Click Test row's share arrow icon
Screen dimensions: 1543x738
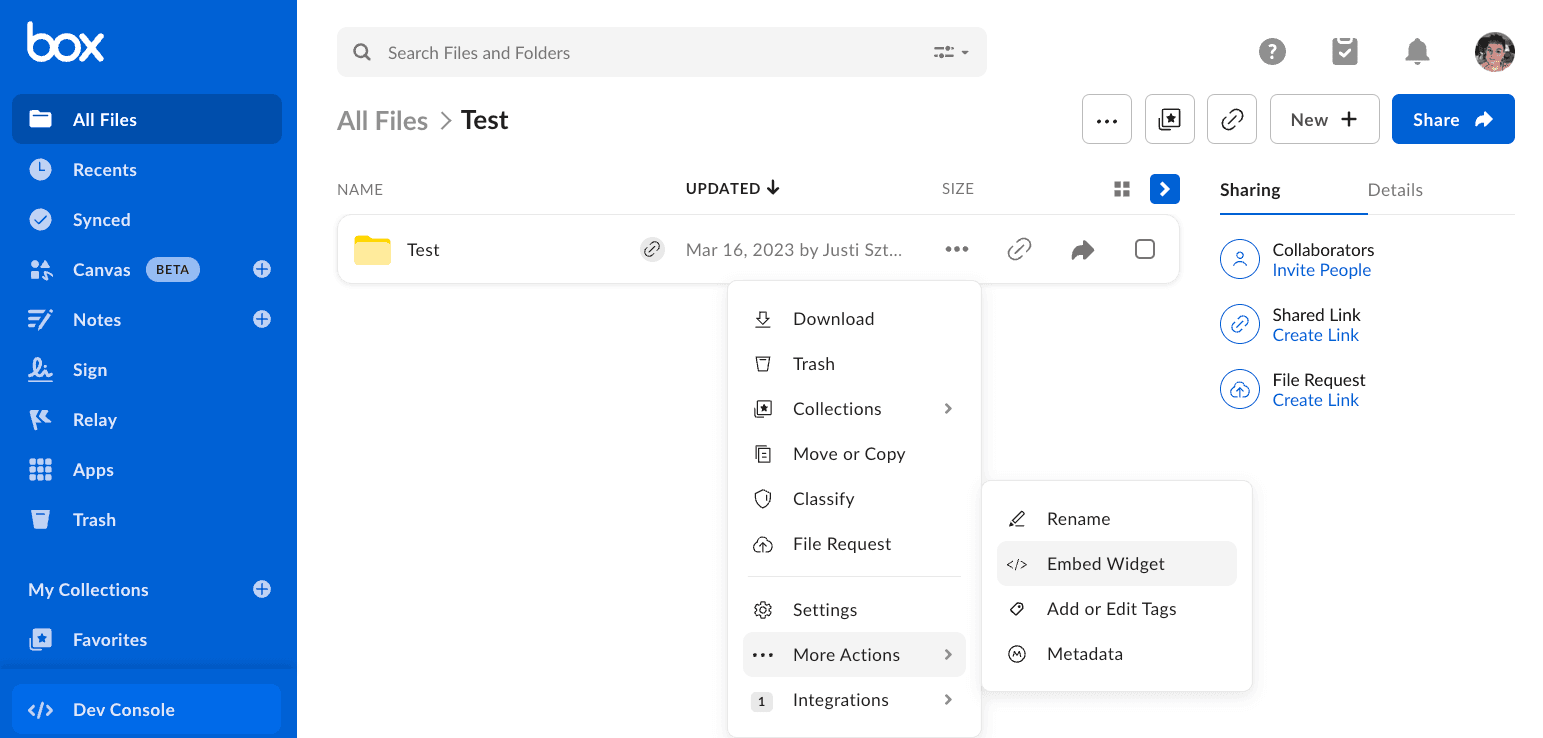[1083, 249]
